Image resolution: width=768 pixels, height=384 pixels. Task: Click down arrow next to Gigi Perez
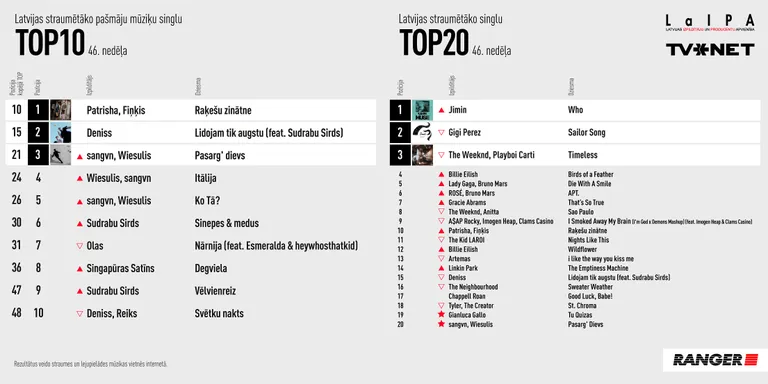441,132
